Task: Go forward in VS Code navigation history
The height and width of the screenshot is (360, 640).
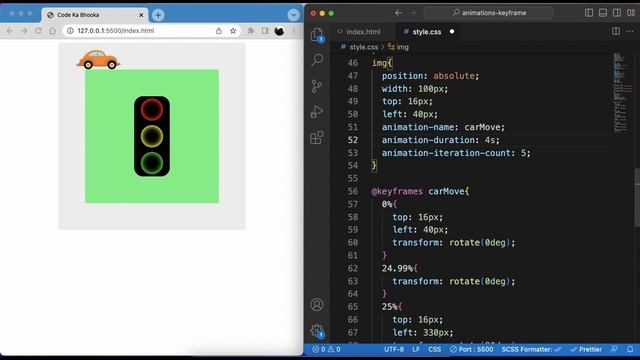Action: 413,13
